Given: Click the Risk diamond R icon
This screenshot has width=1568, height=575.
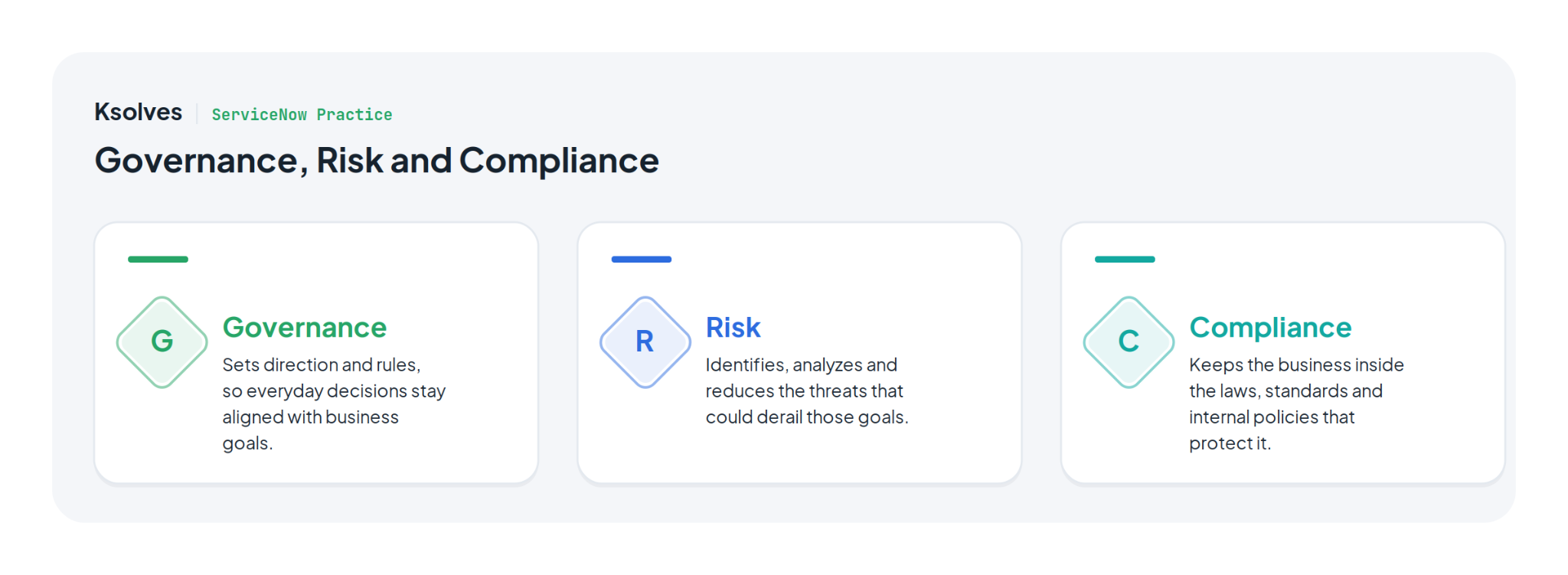Looking at the screenshot, I should (645, 342).
